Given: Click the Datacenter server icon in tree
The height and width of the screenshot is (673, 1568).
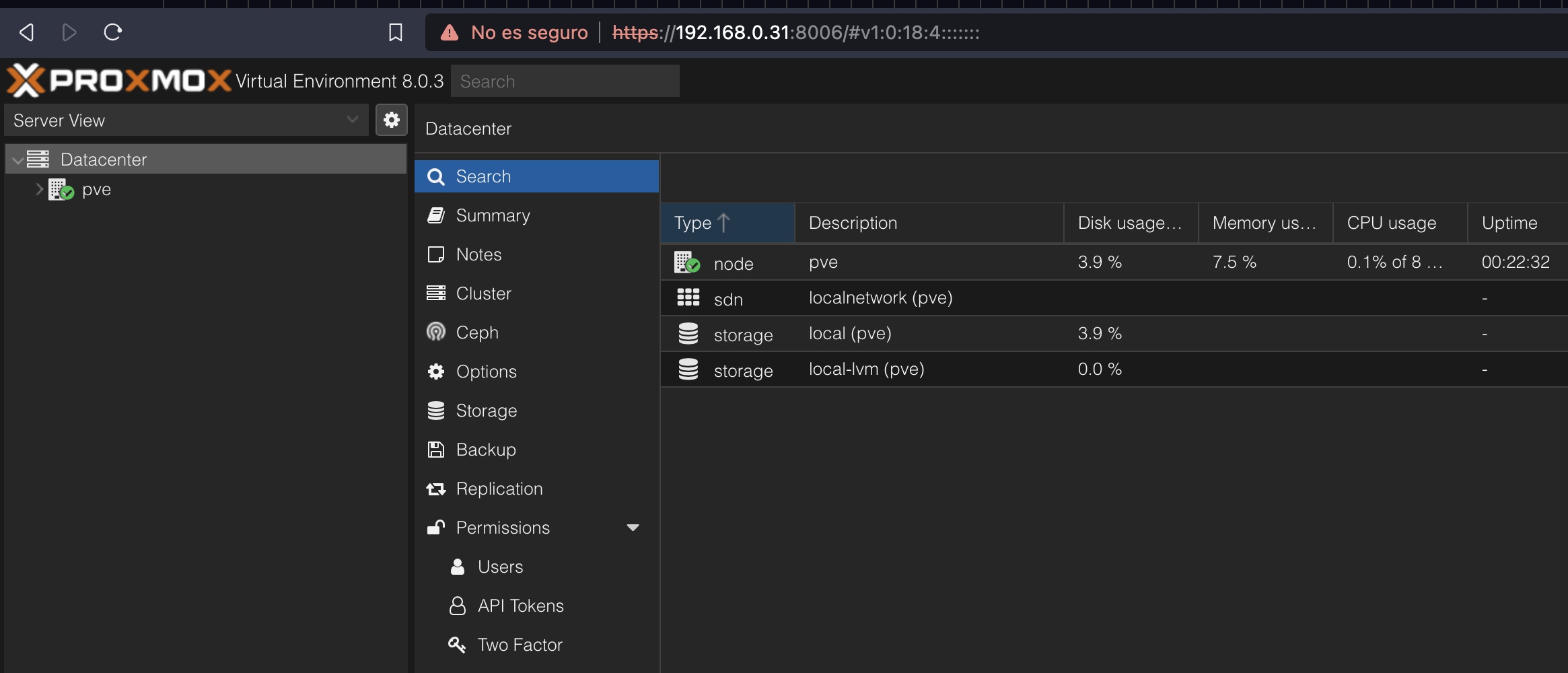Looking at the screenshot, I should pos(38,159).
